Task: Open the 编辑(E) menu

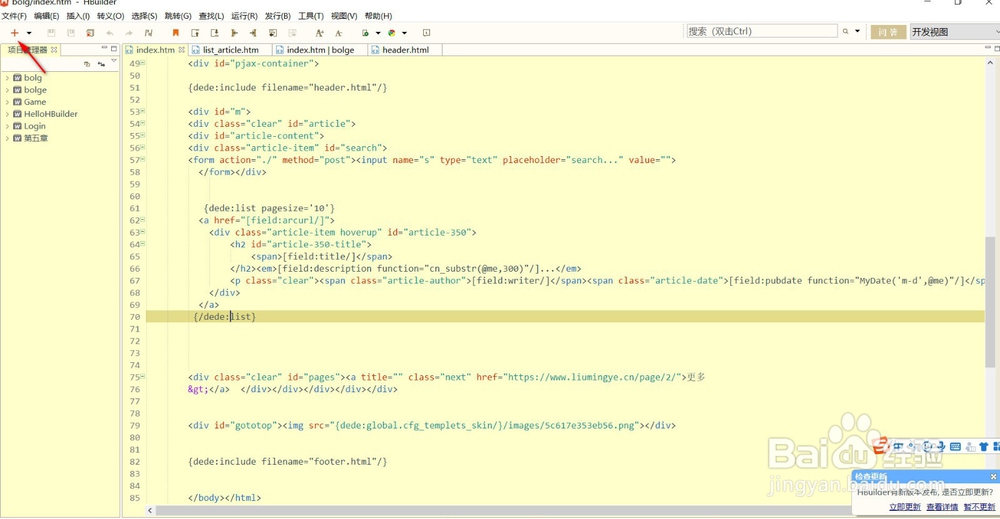Action: (46, 16)
